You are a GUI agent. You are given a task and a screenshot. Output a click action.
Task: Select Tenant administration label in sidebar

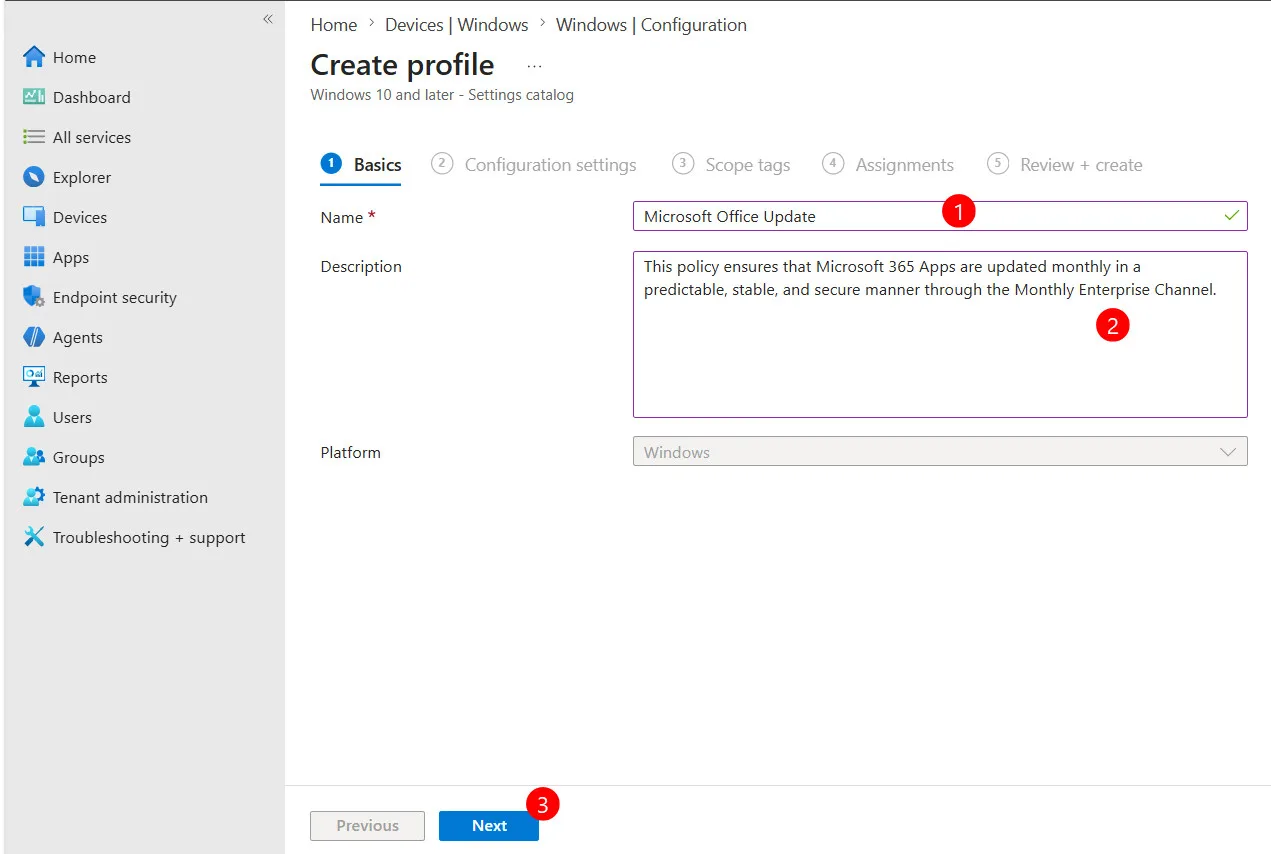tap(130, 497)
